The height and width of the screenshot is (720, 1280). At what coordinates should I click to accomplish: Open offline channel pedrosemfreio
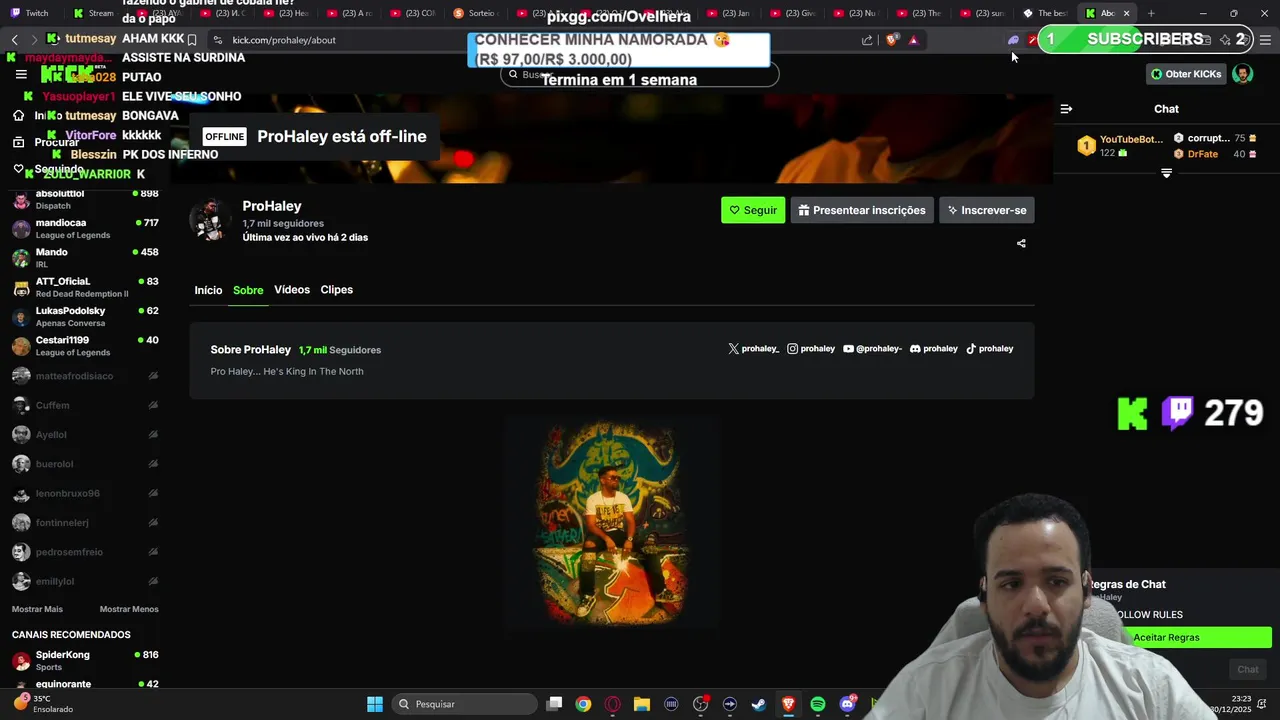click(x=85, y=552)
